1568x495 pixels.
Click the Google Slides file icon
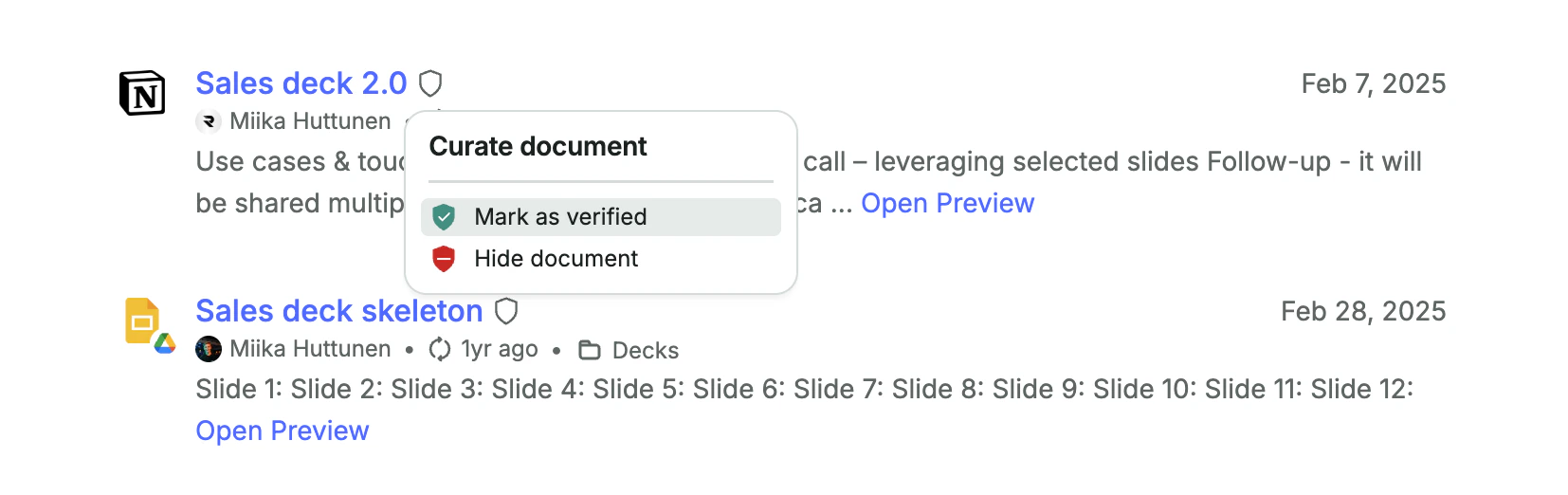[144, 321]
